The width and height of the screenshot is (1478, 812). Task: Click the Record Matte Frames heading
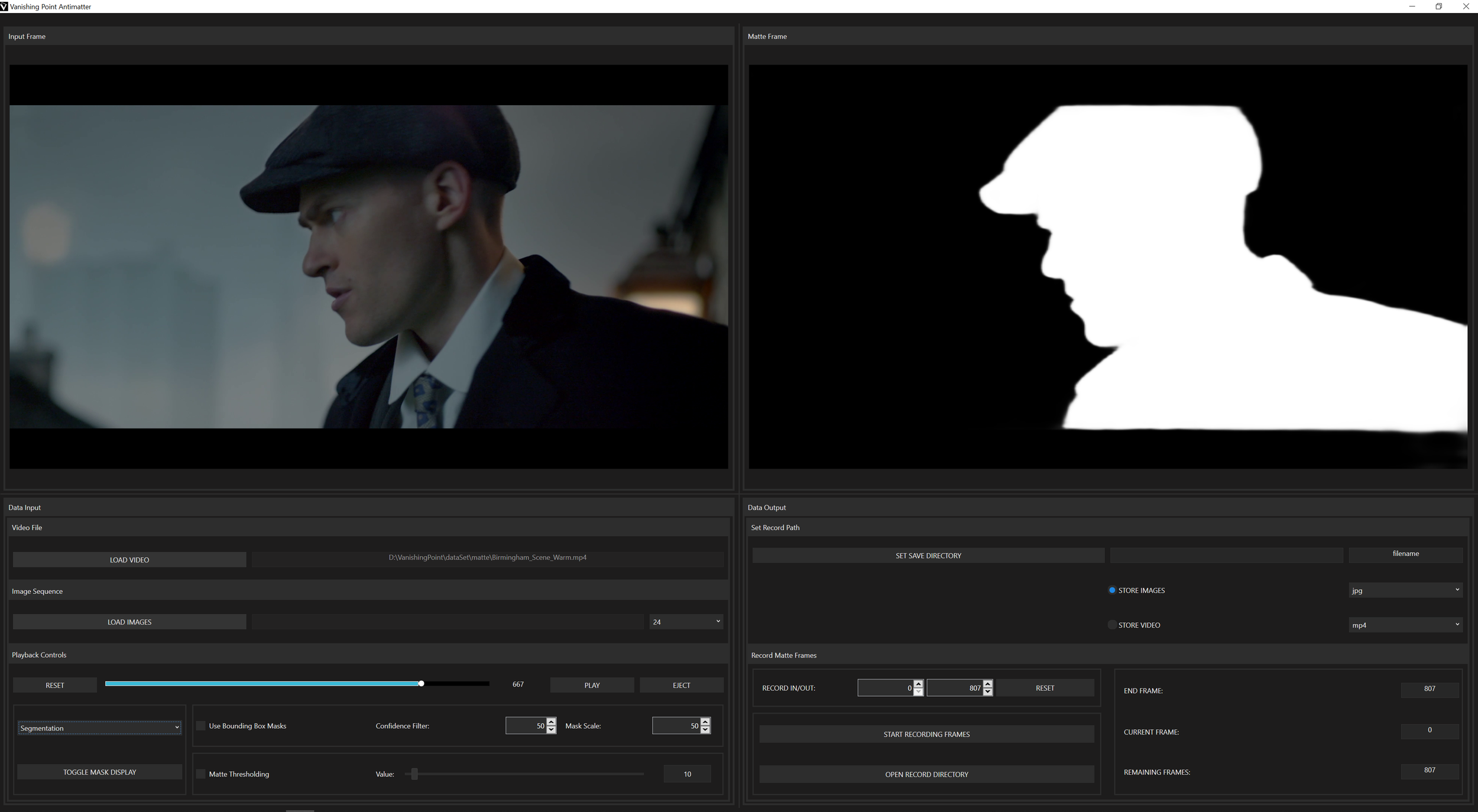pos(784,655)
